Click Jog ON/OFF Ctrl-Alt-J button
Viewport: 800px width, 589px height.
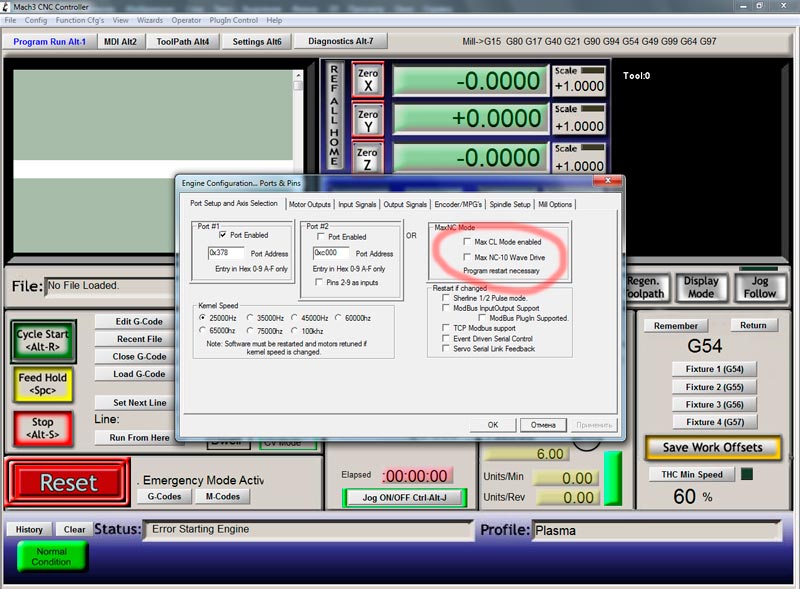click(405, 498)
